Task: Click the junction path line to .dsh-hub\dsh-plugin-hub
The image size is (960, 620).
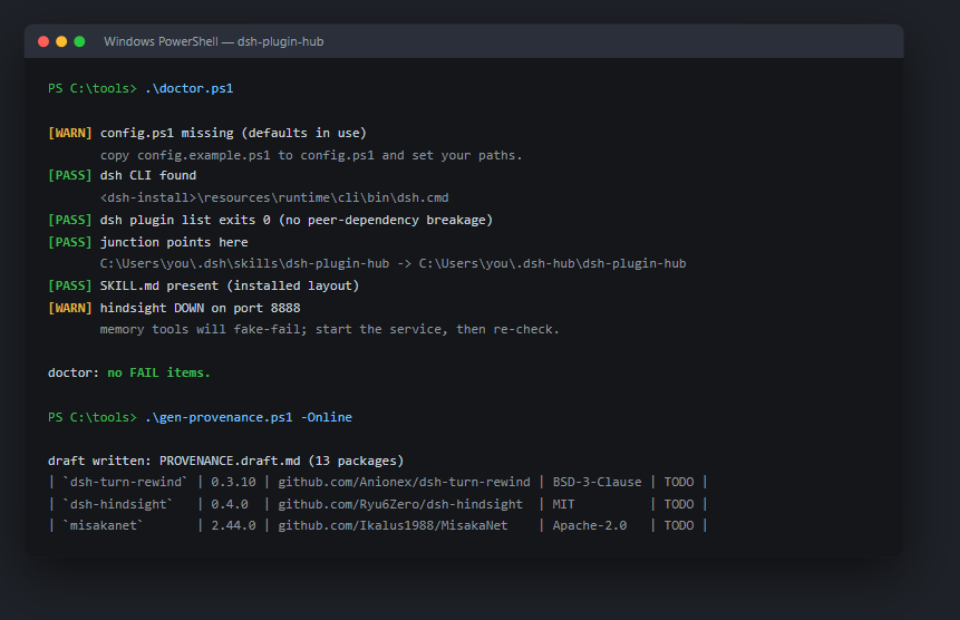Action: [393, 263]
